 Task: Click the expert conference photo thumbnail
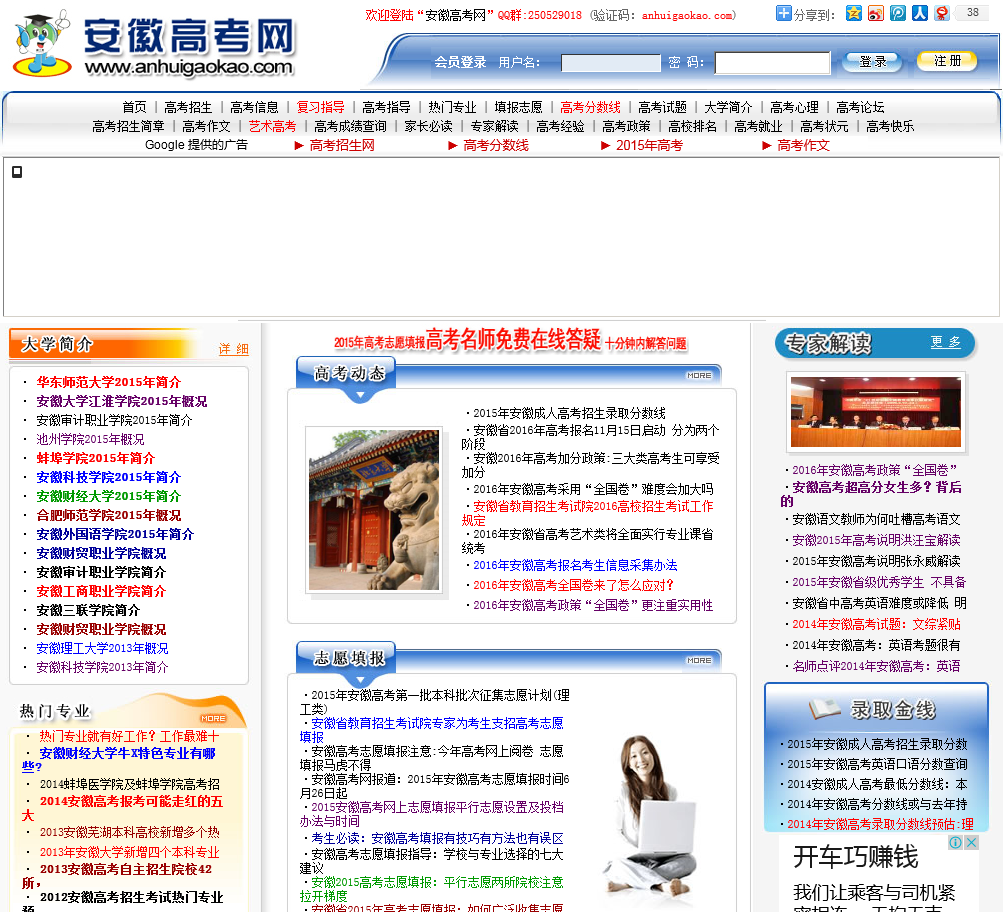tap(876, 411)
